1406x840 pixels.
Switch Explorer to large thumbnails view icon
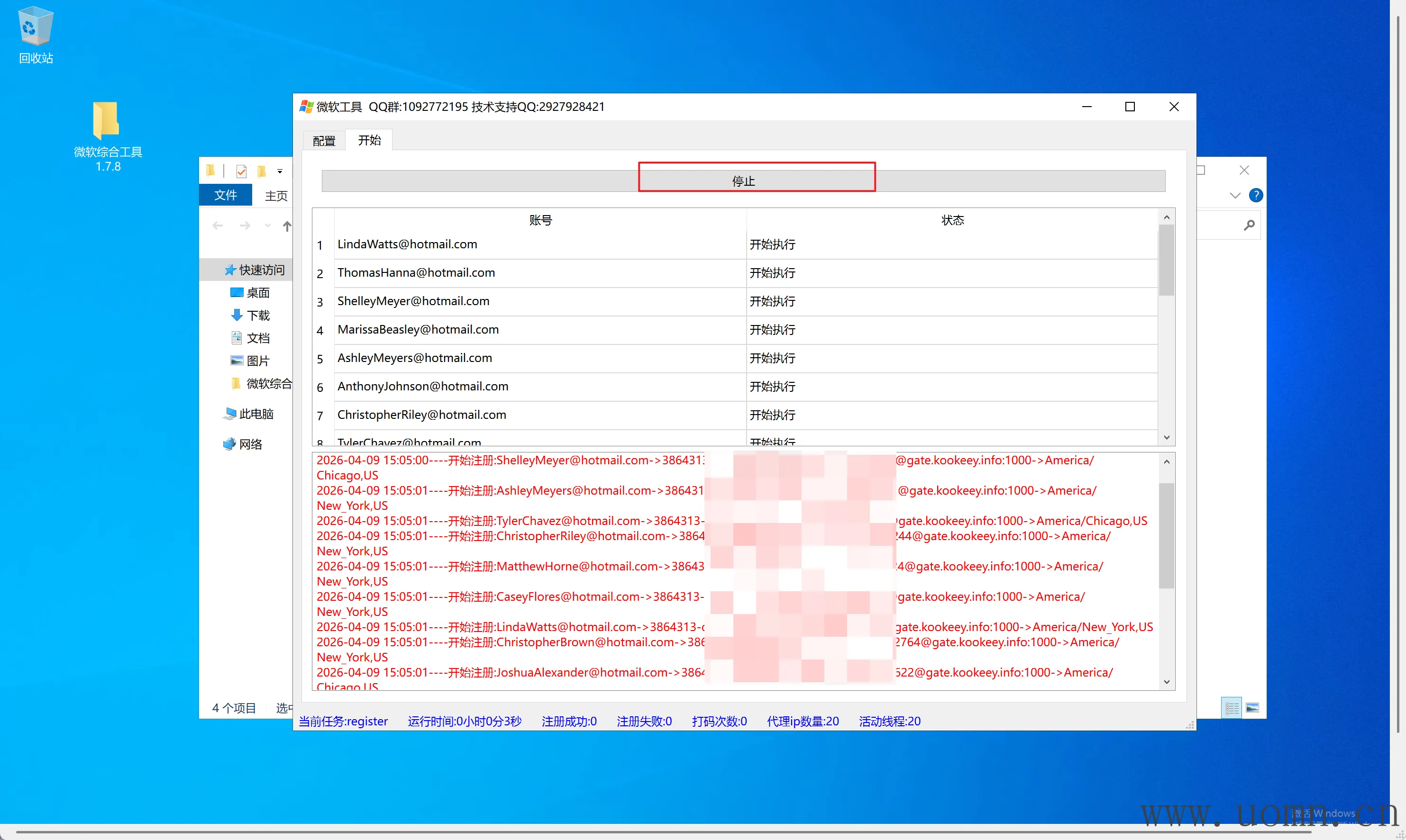coord(1252,707)
